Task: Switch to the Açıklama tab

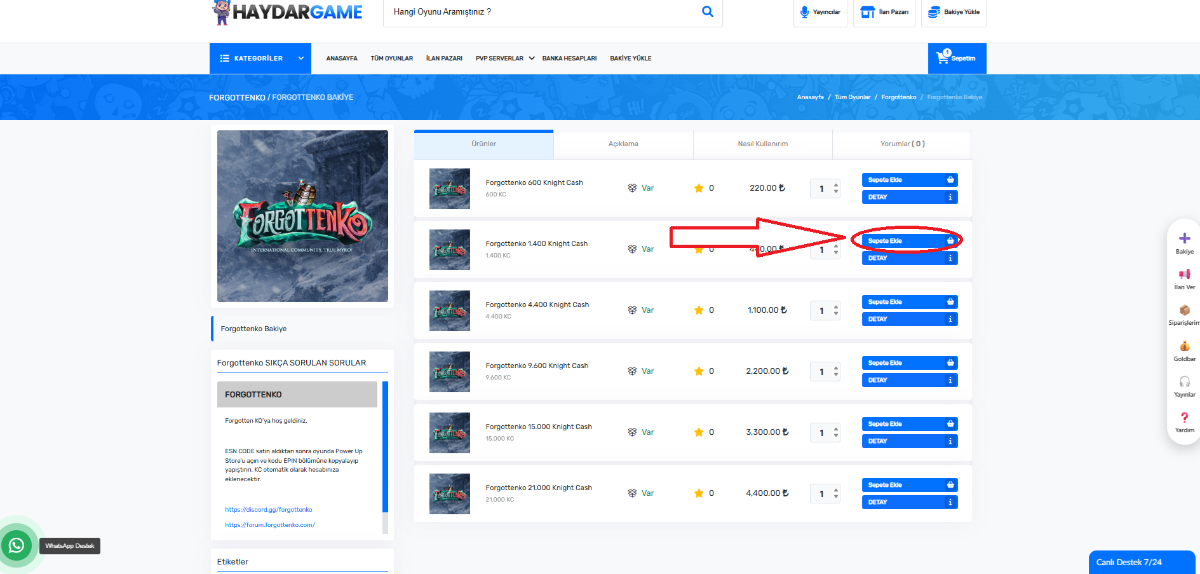Action: tap(623, 144)
